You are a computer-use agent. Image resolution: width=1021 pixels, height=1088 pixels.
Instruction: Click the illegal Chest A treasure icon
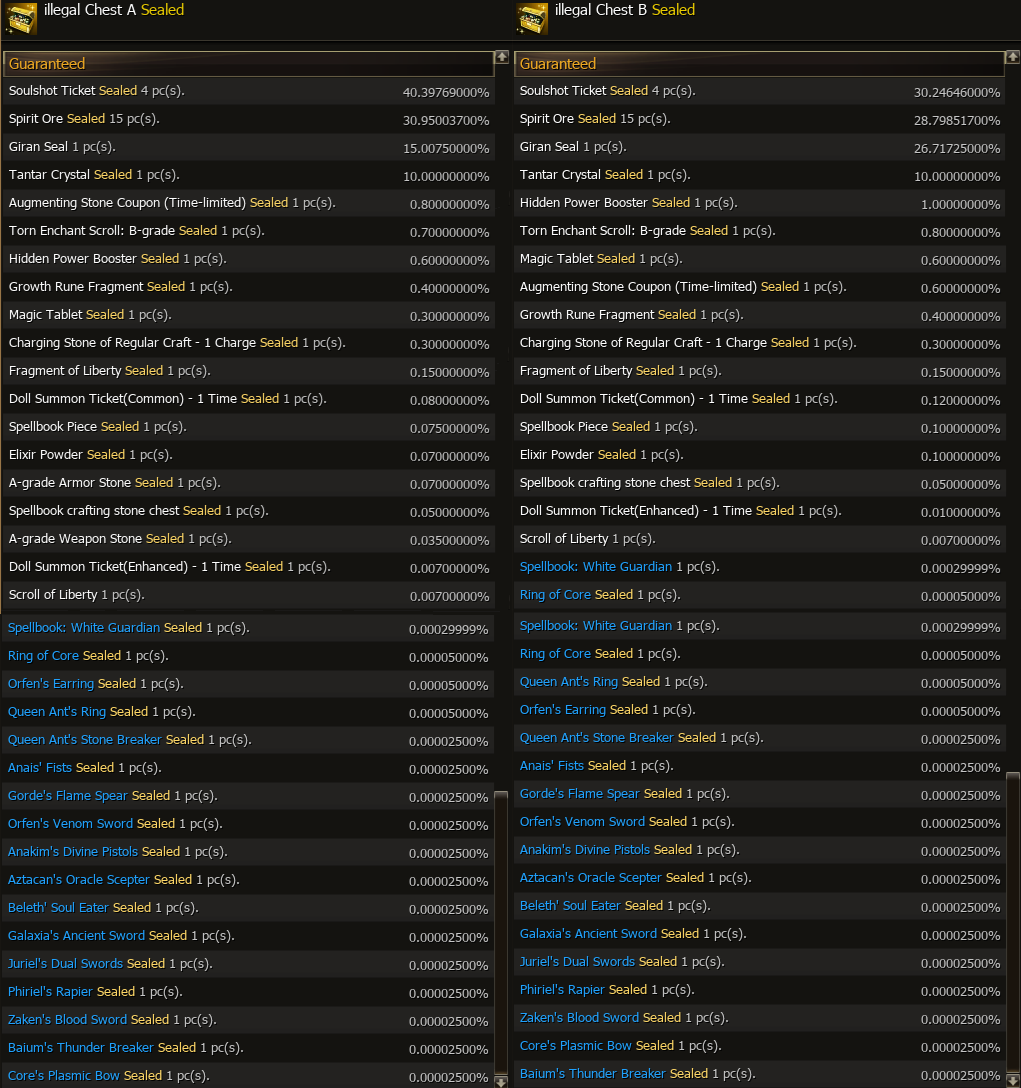[x=21, y=18]
